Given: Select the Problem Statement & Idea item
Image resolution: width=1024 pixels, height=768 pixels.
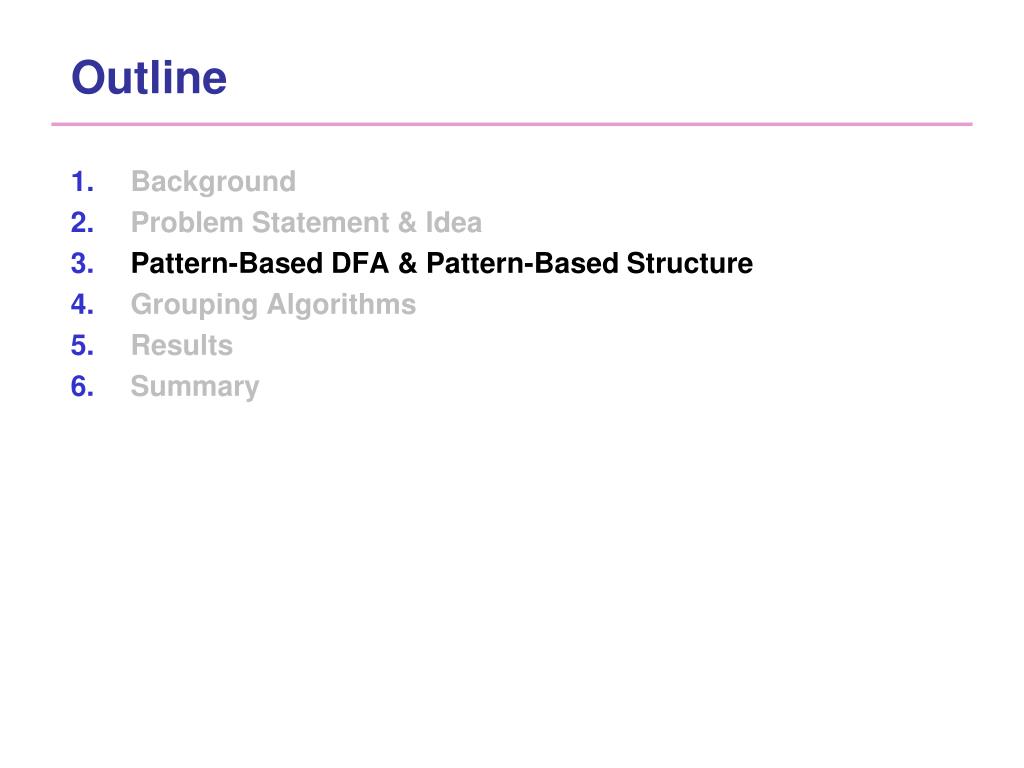Looking at the screenshot, I should [306, 223].
